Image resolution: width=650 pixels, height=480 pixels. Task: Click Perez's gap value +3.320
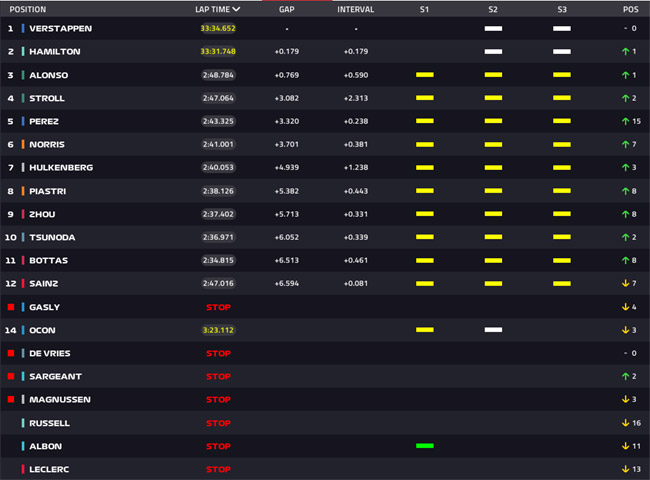coord(286,121)
